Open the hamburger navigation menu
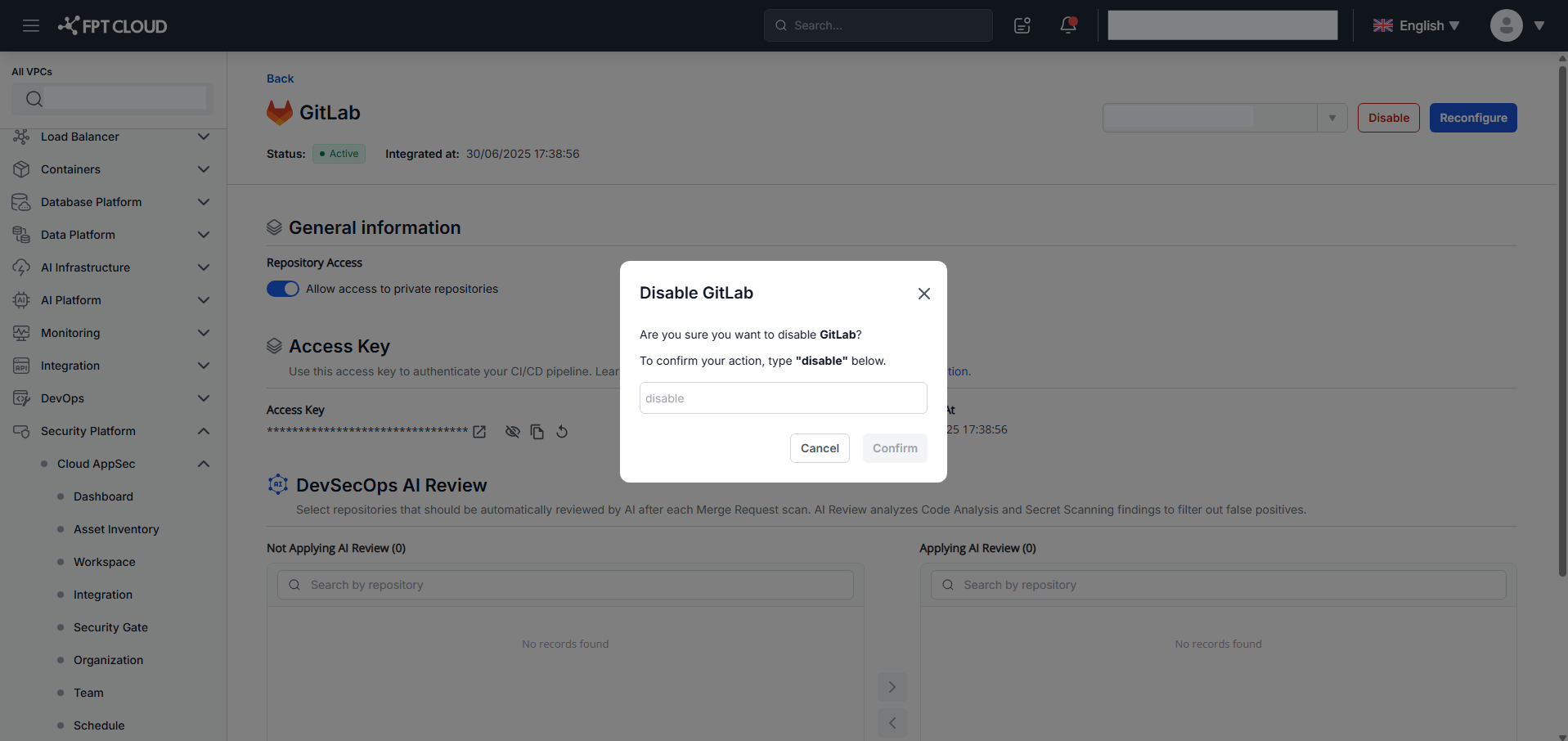The width and height of the screenshot is (1568, 741). 31,25
